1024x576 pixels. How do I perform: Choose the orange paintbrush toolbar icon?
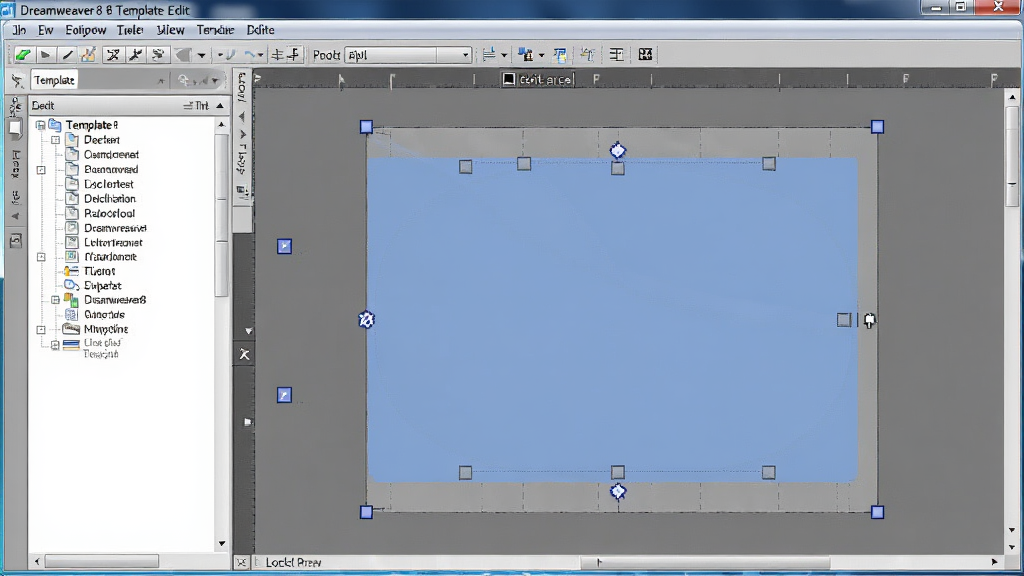point(88,55)
